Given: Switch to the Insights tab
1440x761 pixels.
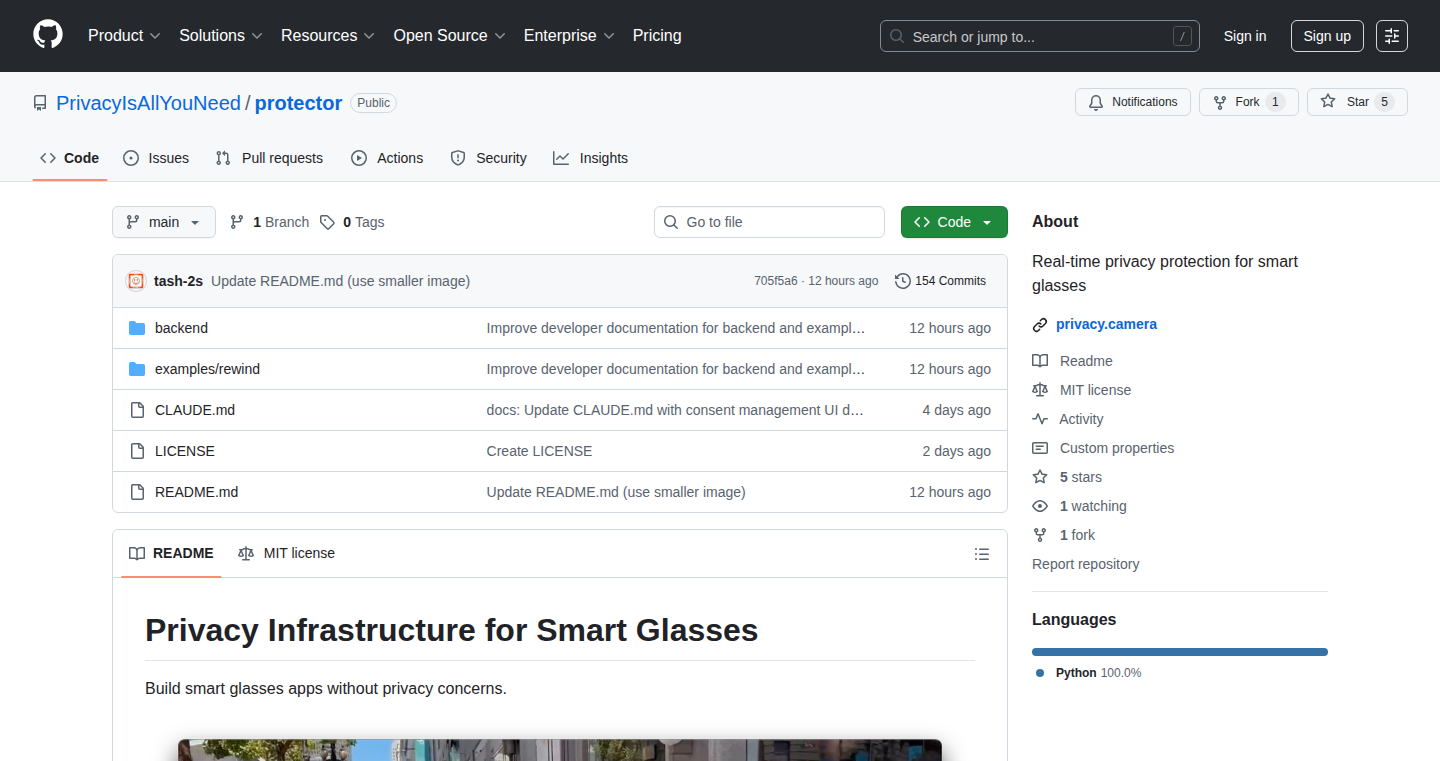Looking at the screenshot, I should [x=590, y=158].
